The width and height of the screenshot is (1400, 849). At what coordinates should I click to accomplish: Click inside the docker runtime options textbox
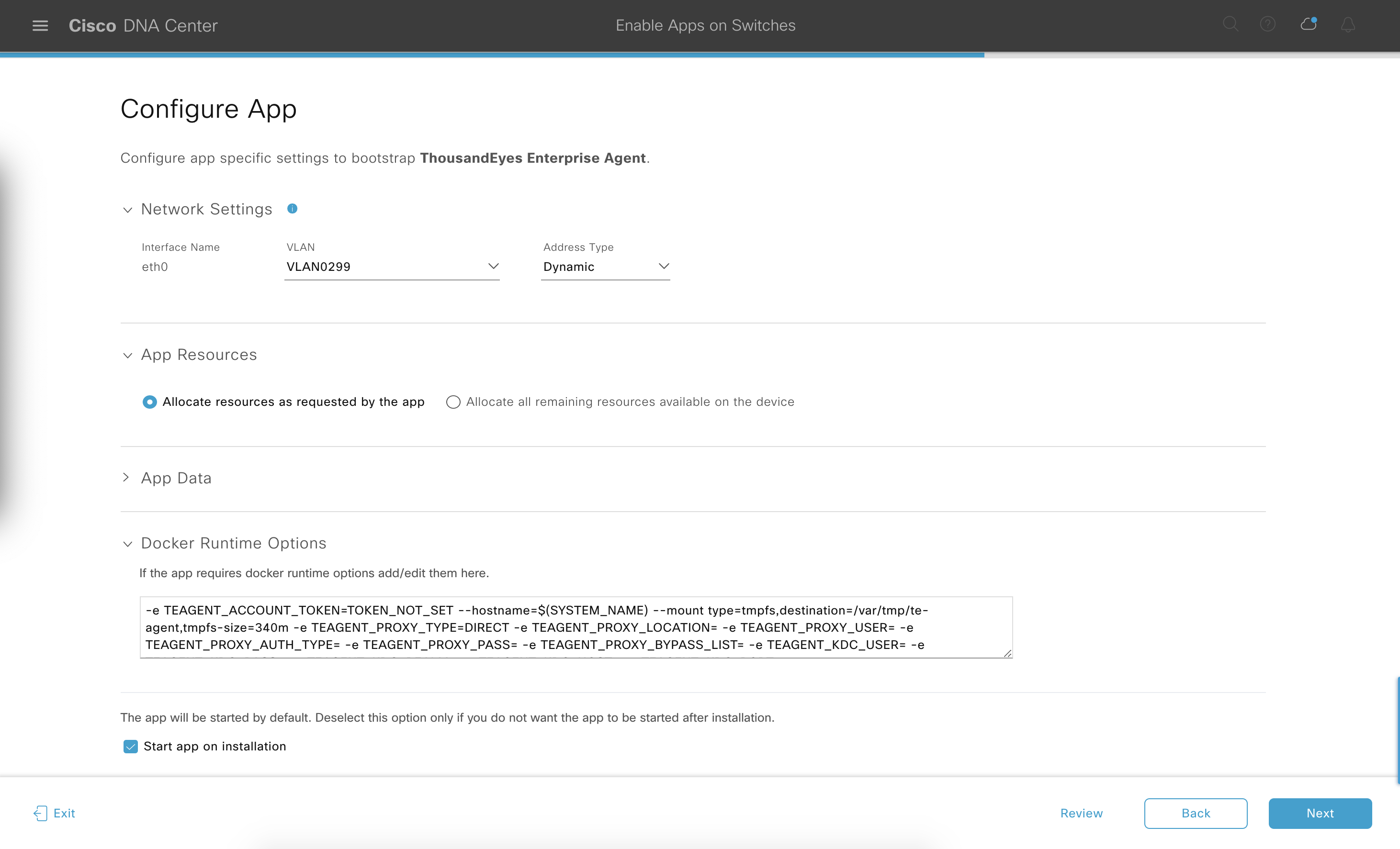click(575, 627)
